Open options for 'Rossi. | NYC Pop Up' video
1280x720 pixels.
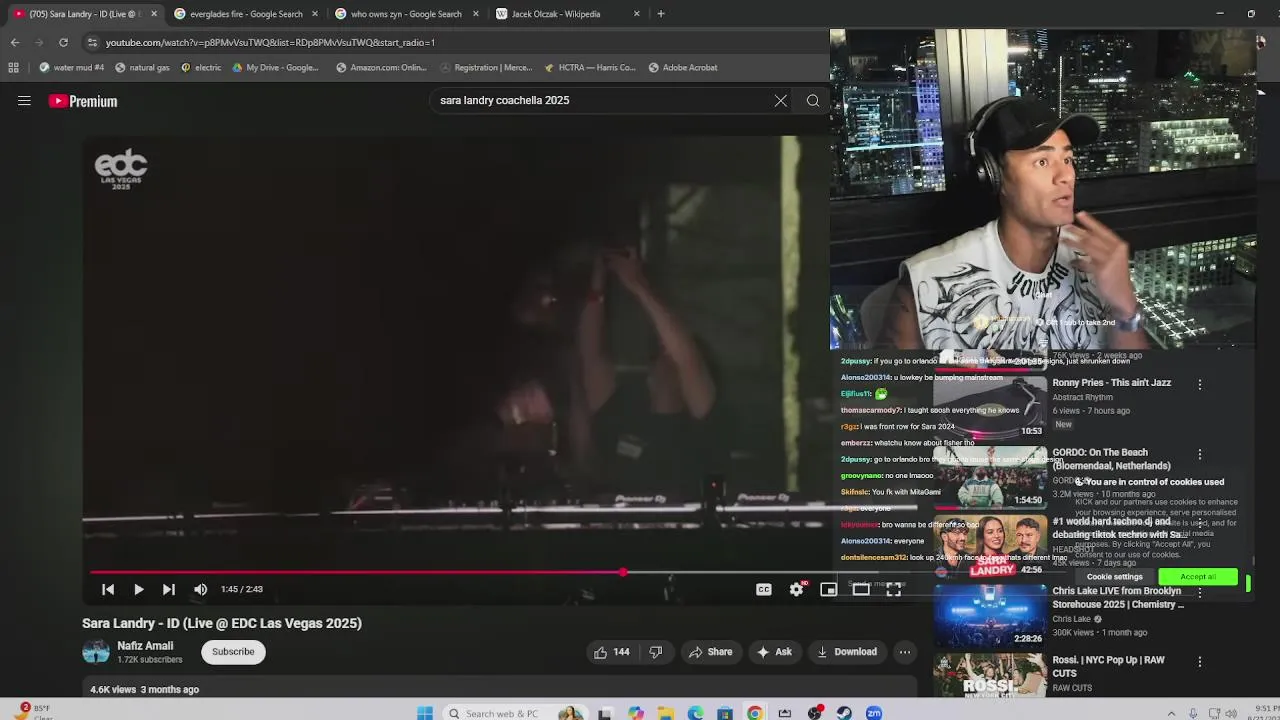click(1200, 662)
